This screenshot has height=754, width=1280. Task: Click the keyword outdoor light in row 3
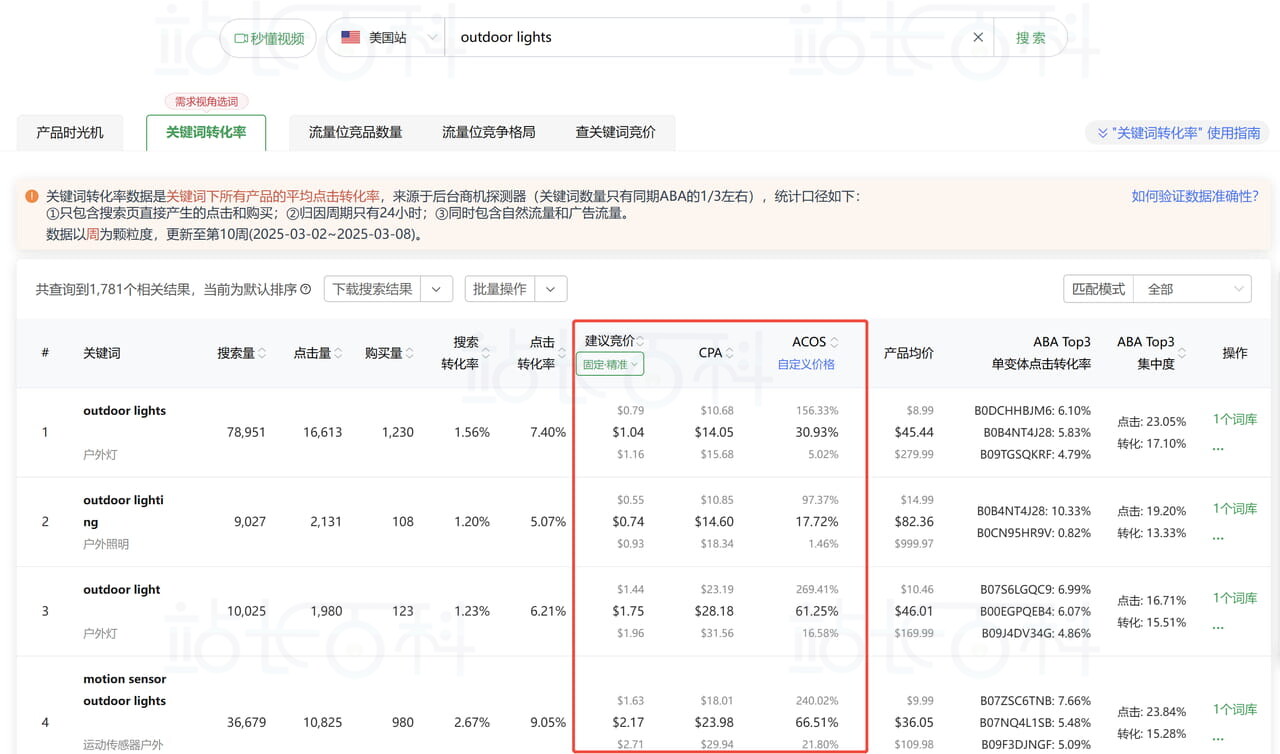tap(121, 590)
